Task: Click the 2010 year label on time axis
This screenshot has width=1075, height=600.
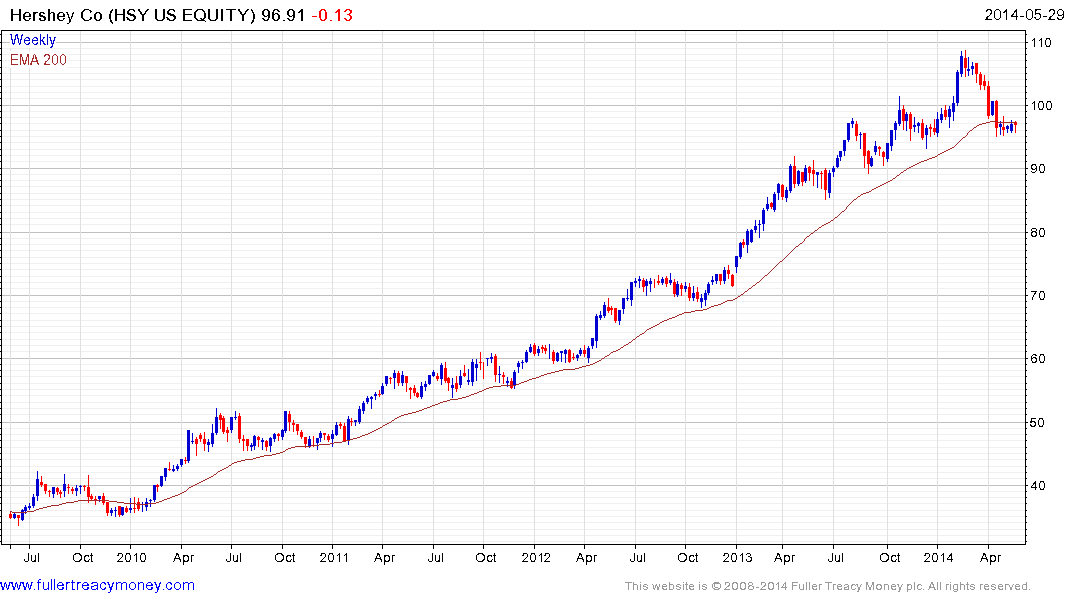Action: [131, 557]
